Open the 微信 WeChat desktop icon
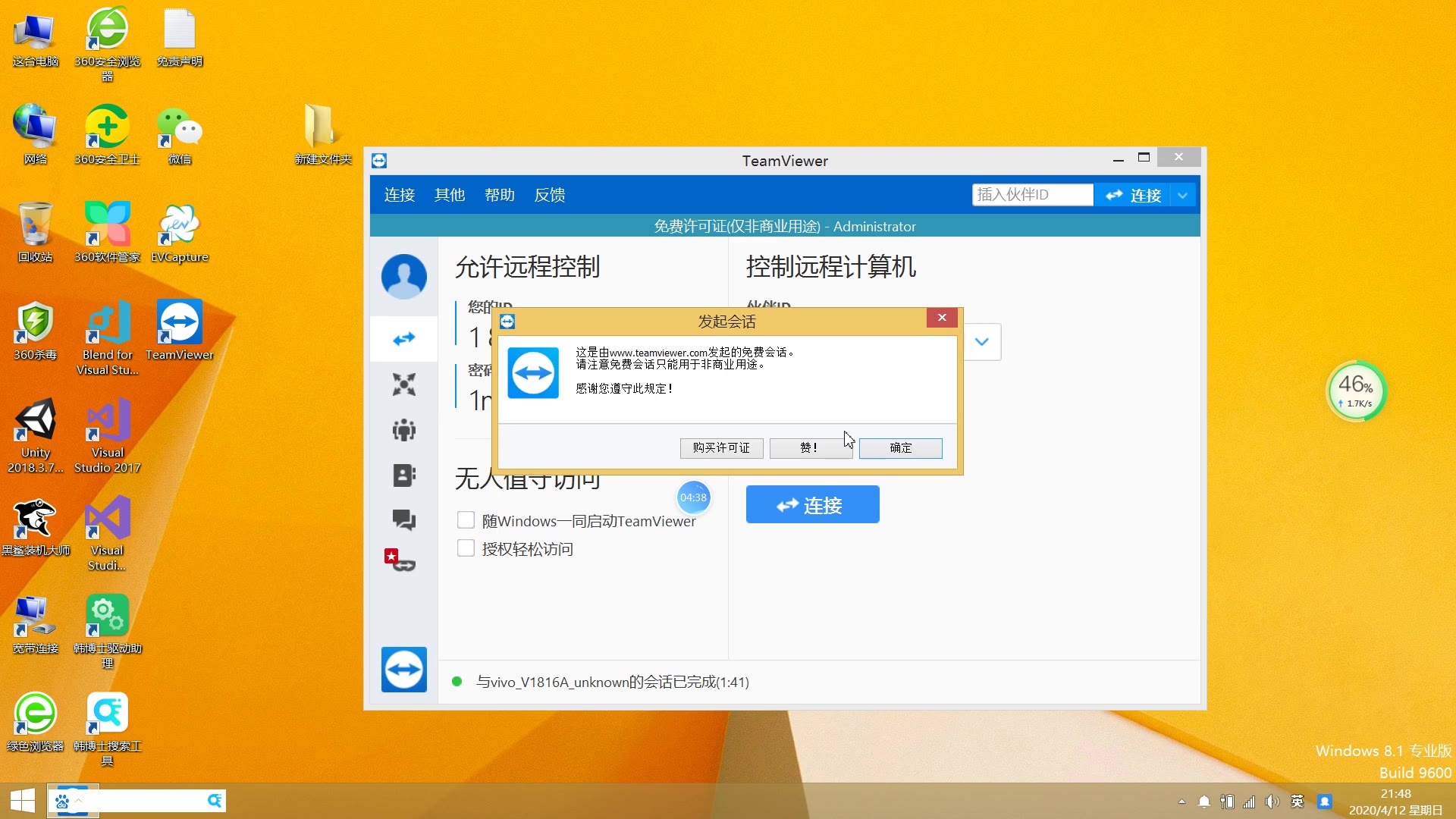This screenshot has height=819, width=1456. click(x=180, y=135)
